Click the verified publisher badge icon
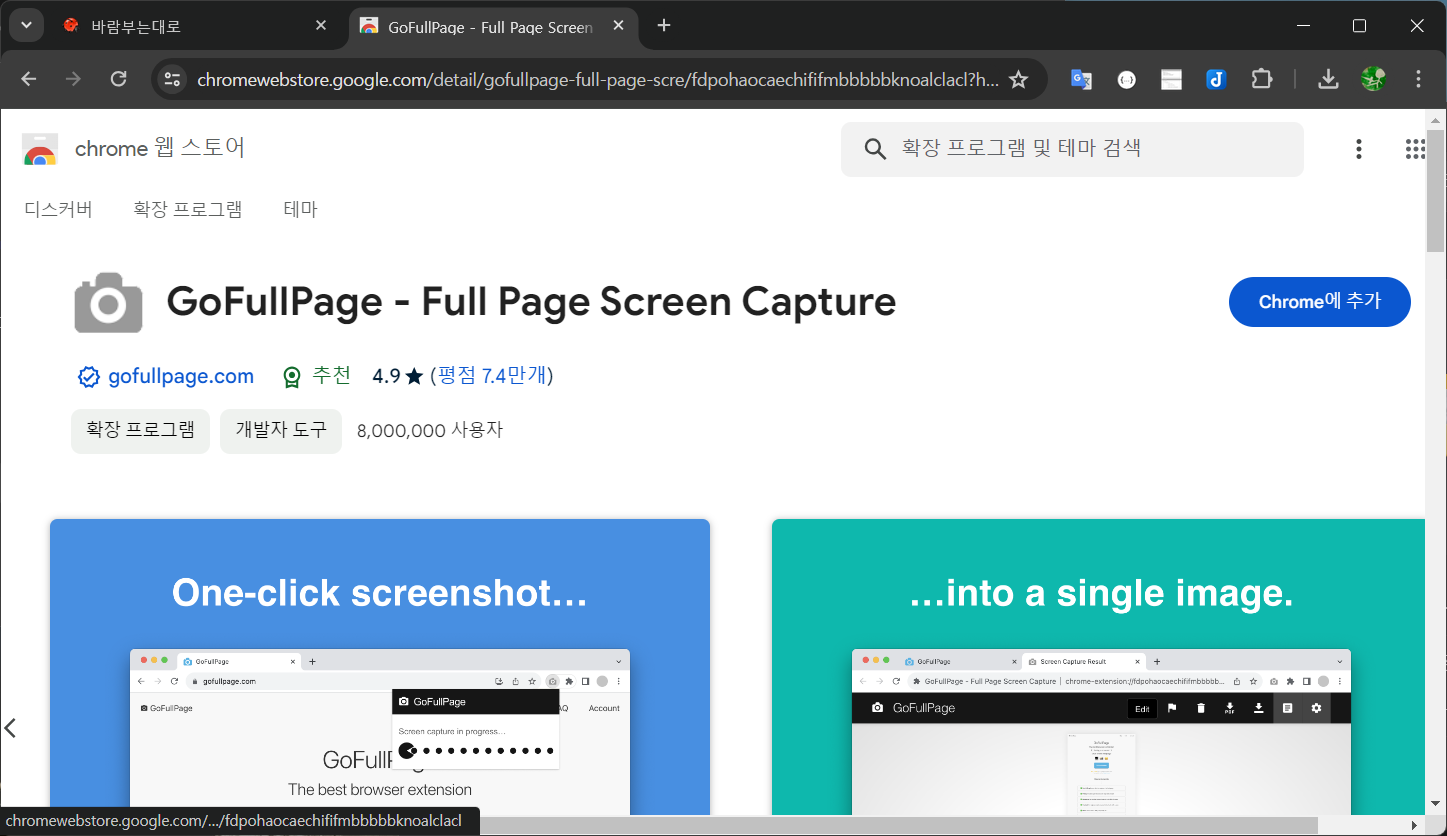This screenshot has width=1447, height=836. [x=89, y=377]
